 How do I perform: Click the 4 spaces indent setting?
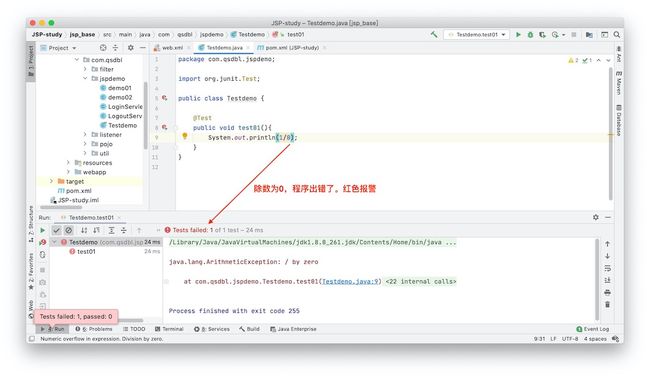tap(595, 339)
